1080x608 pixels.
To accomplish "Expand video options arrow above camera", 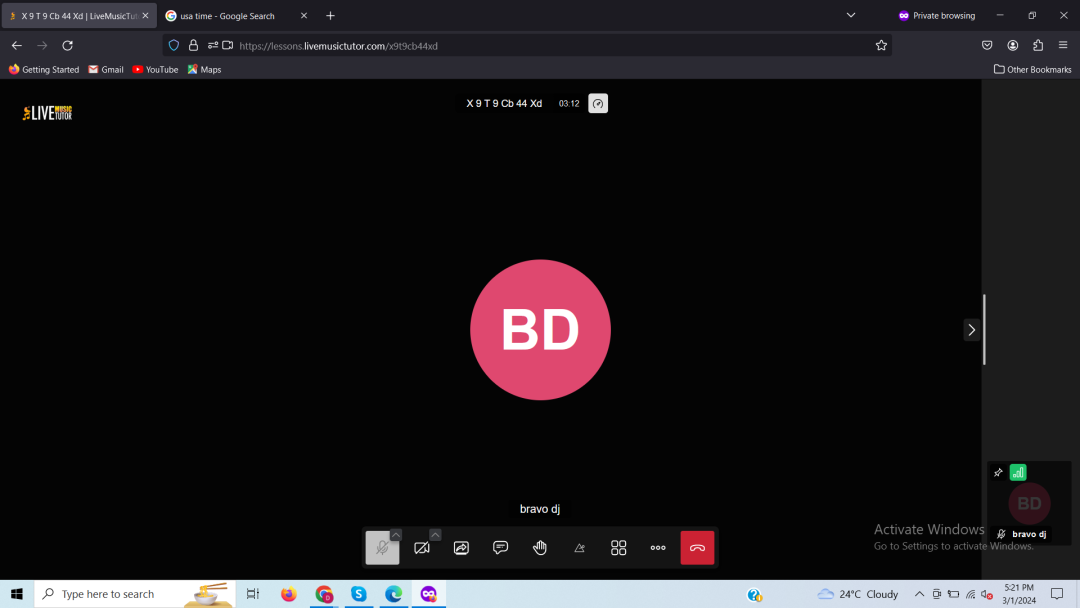I will point(435,535).
